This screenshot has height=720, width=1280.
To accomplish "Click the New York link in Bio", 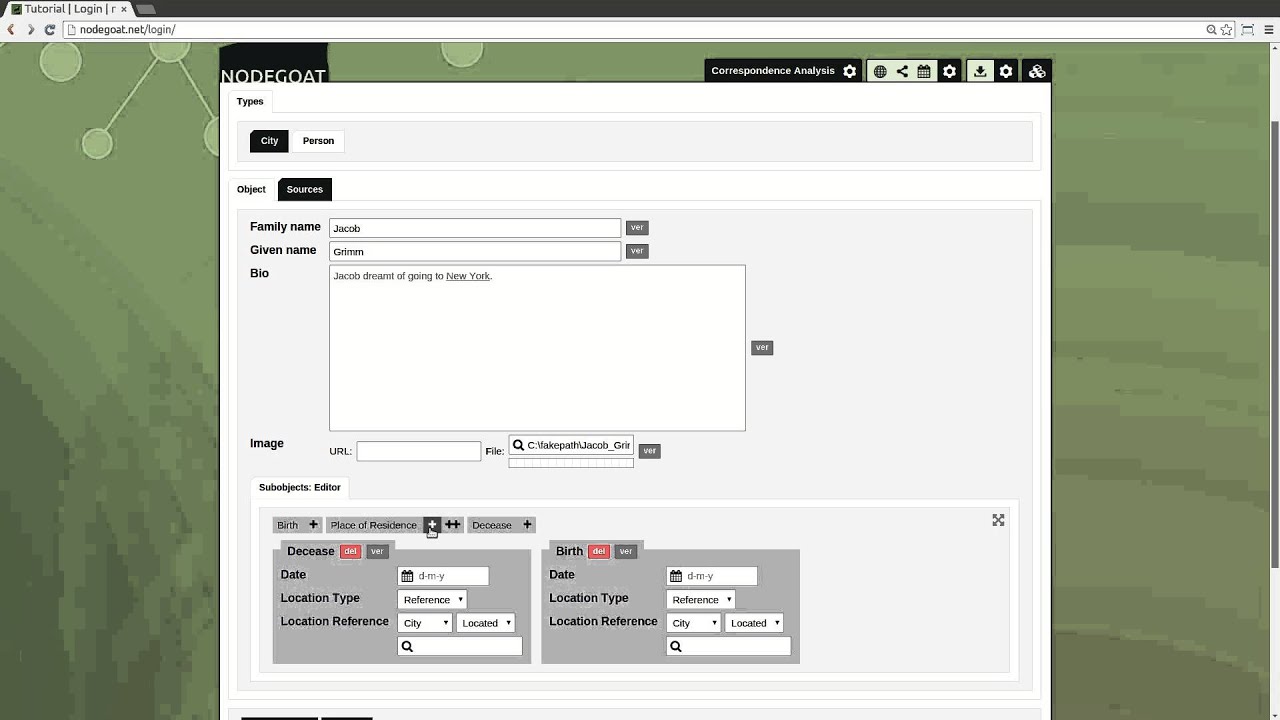I will click(468, 276).
